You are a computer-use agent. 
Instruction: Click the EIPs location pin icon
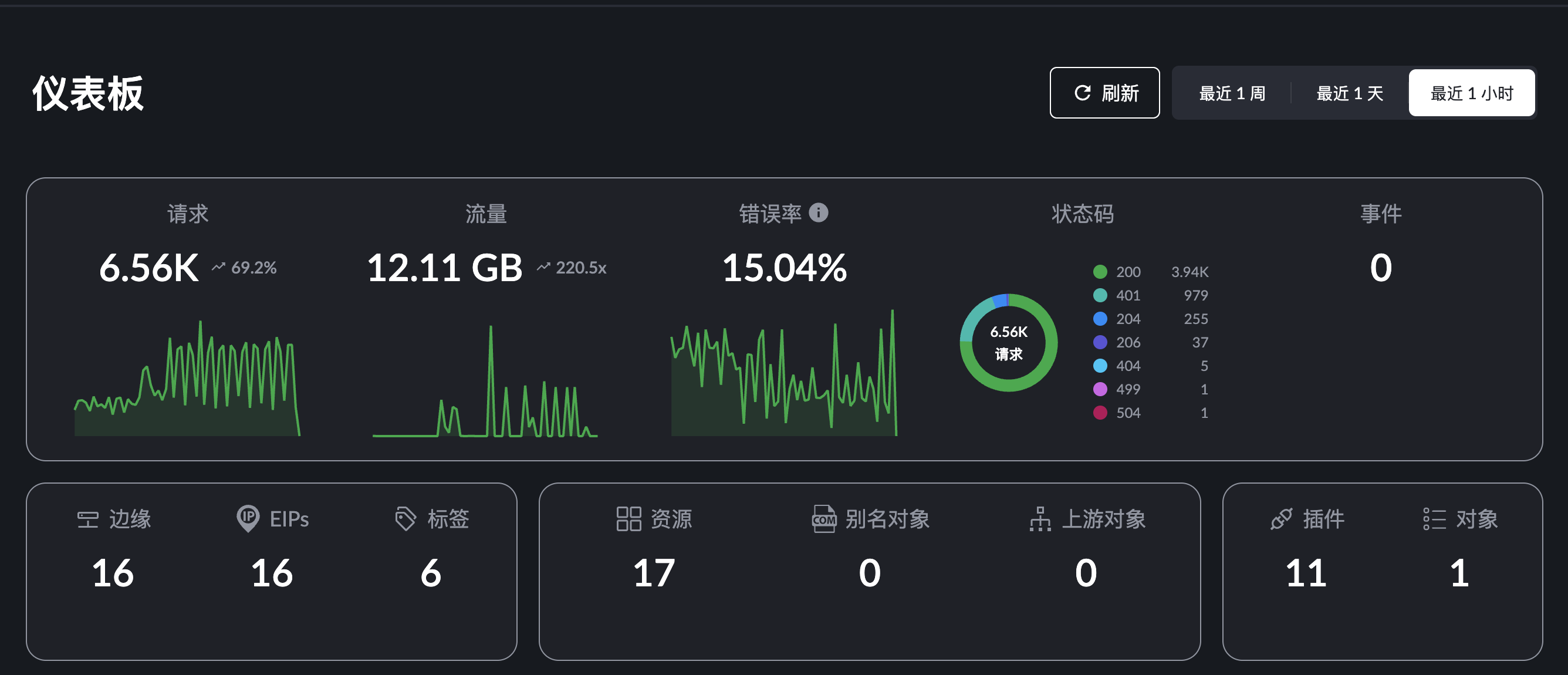coord(248,518)
